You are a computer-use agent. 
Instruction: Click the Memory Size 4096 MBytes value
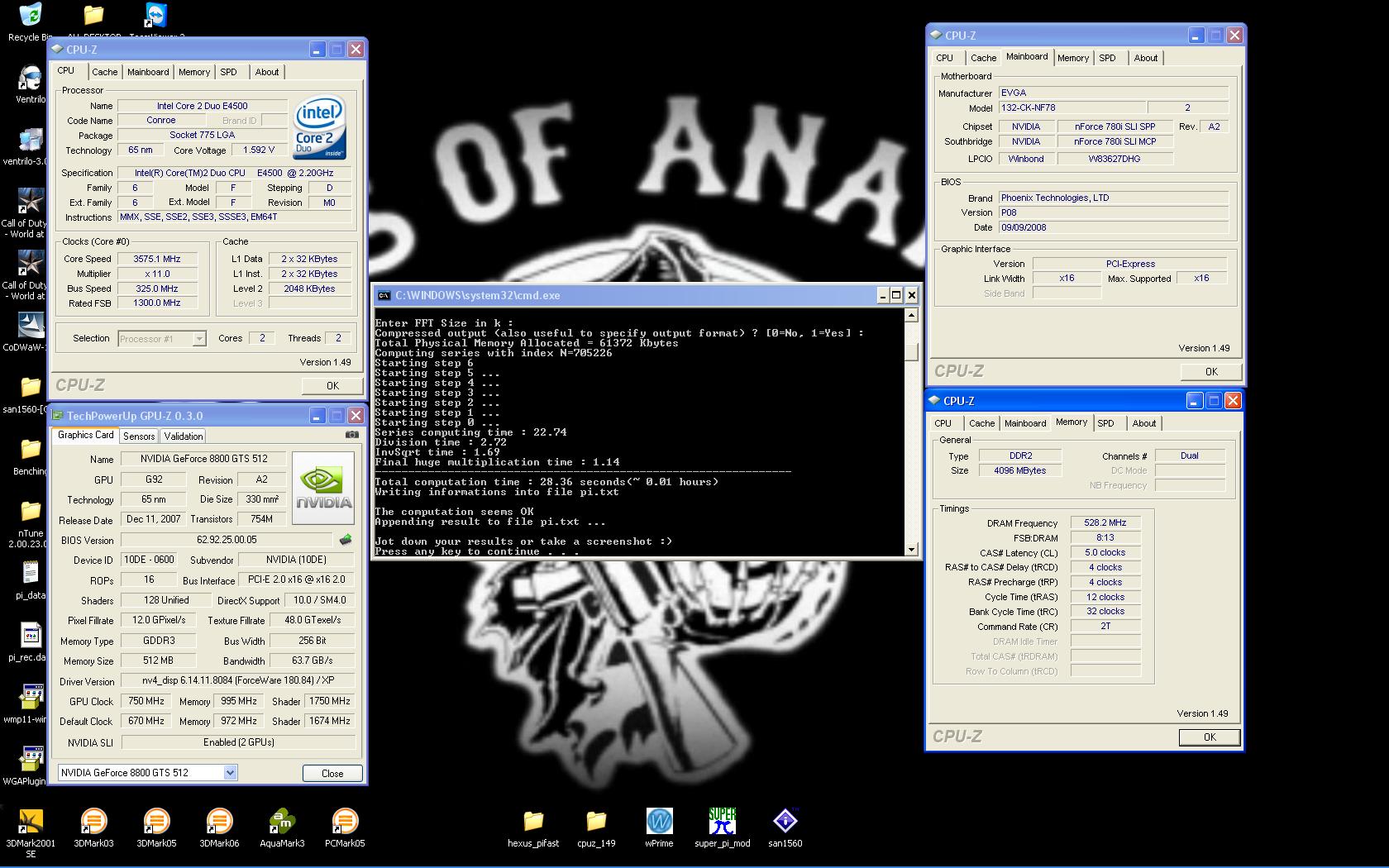[1020, 470]
